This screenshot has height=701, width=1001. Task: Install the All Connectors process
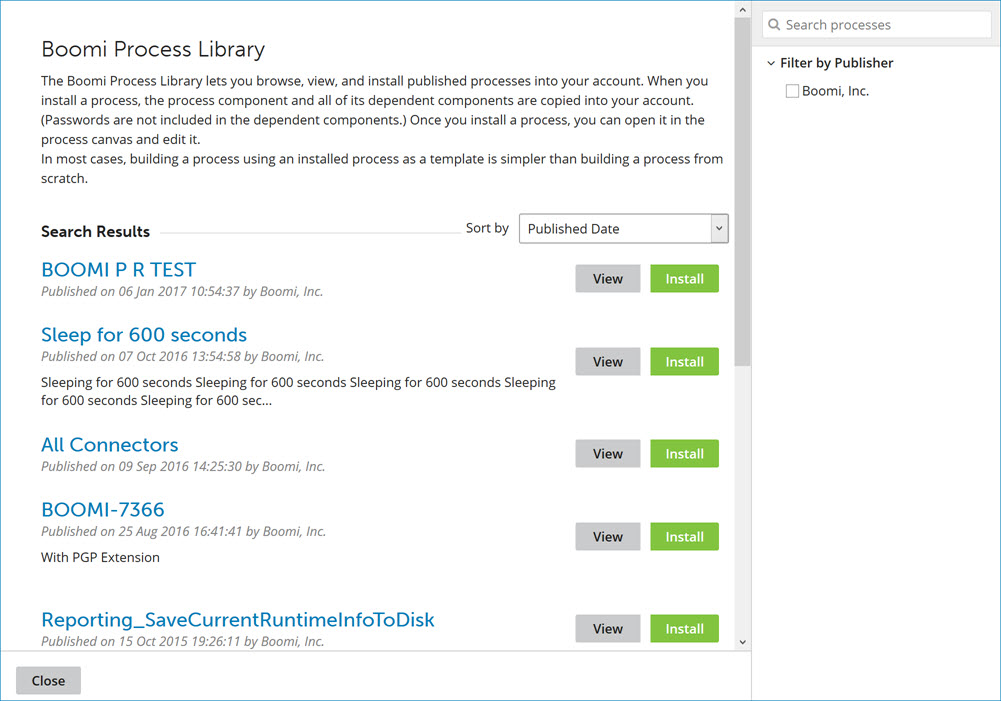[x=684, y=453]
